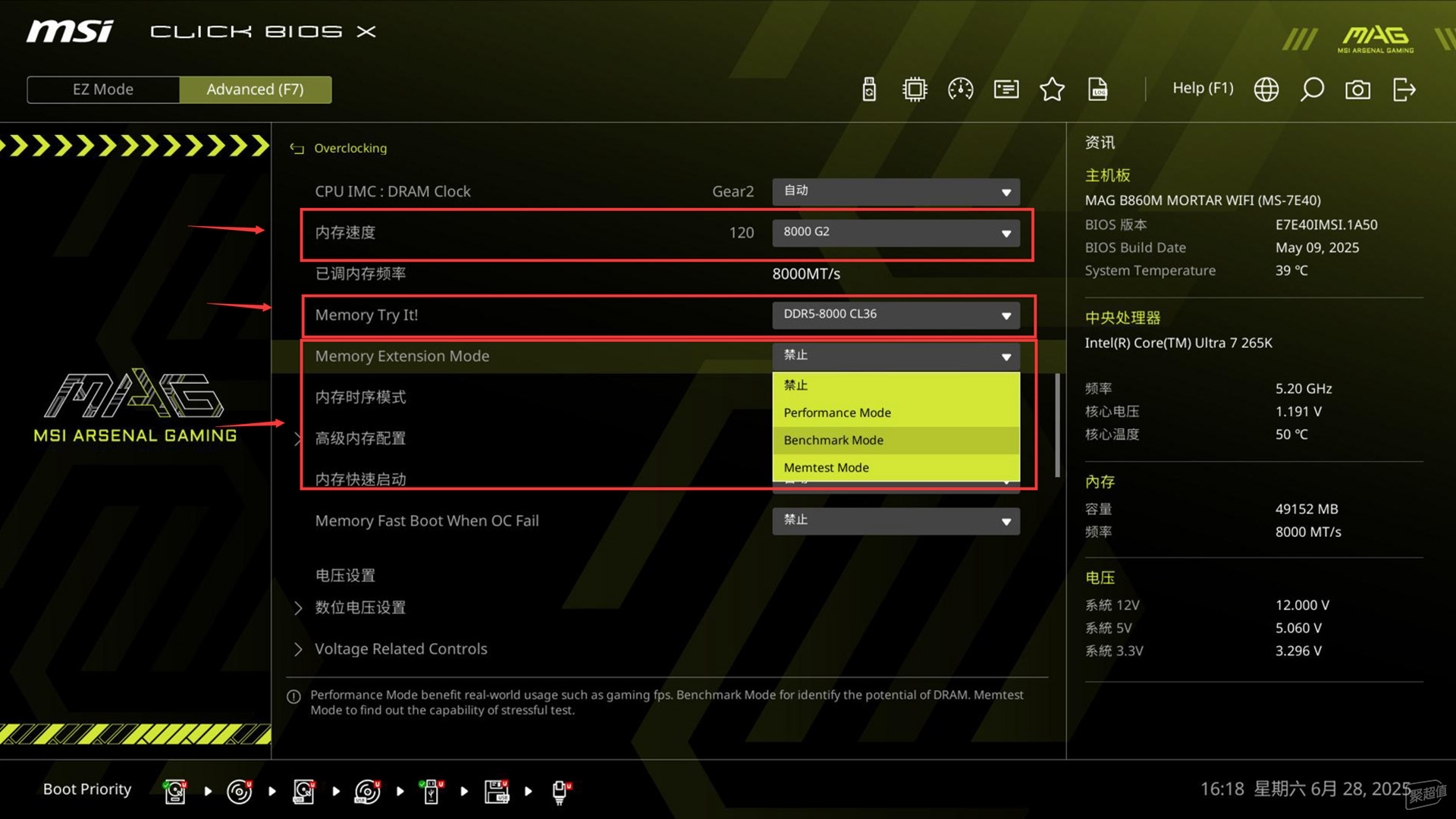Click the 电压设置 section heading
The height and width of the screenshot is (819, 1456).
coord(345,576)
